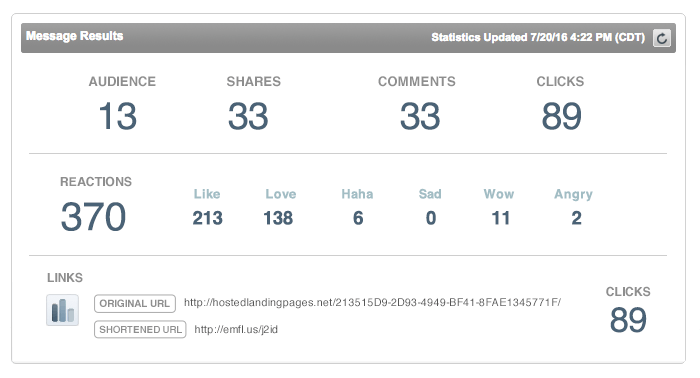Image resolution: width=700 pixels, height=378 pixels.
Task: Click the Message Results panel title
Action: (75, 36)
